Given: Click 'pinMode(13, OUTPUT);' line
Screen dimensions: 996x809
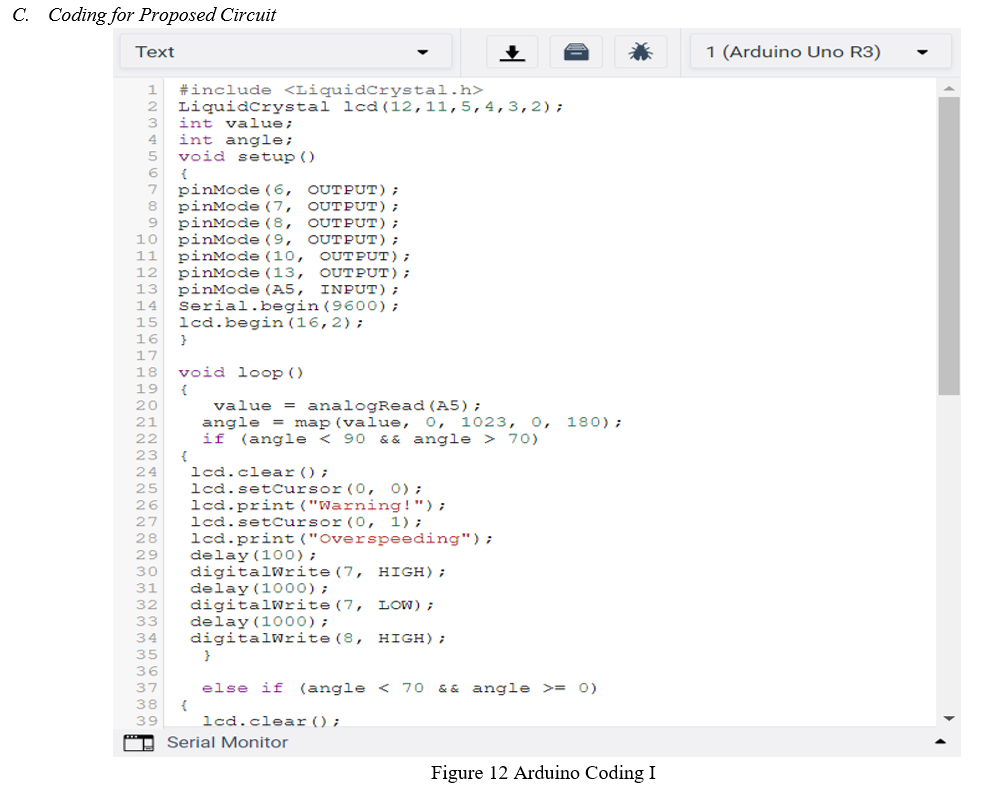Looking at the screenshot, I should (294, 272).
